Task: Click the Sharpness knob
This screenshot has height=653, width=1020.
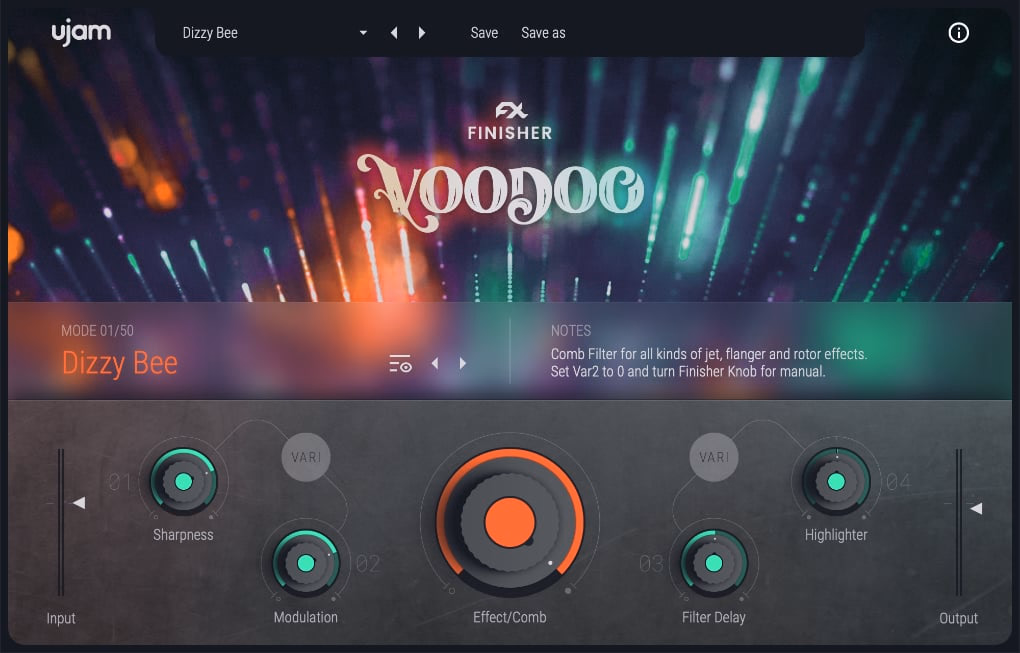Action: point(183,481)
